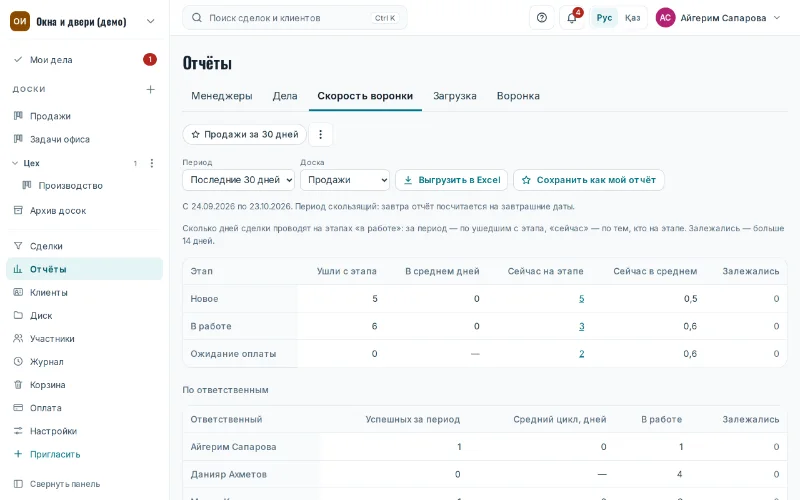Collapse the Цех group chevron

click(15, 163)
